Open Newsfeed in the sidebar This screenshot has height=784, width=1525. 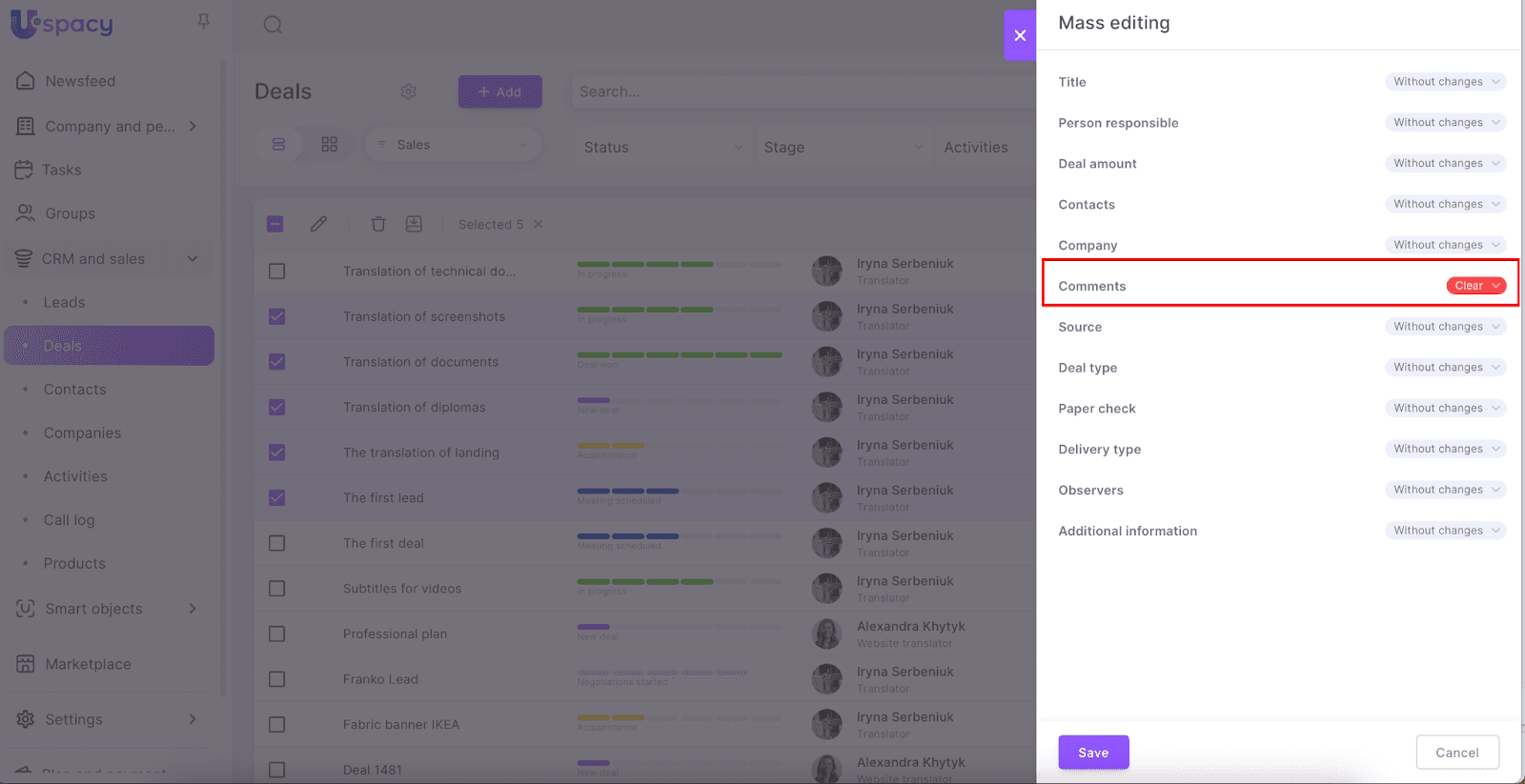[x=80, y=81]
